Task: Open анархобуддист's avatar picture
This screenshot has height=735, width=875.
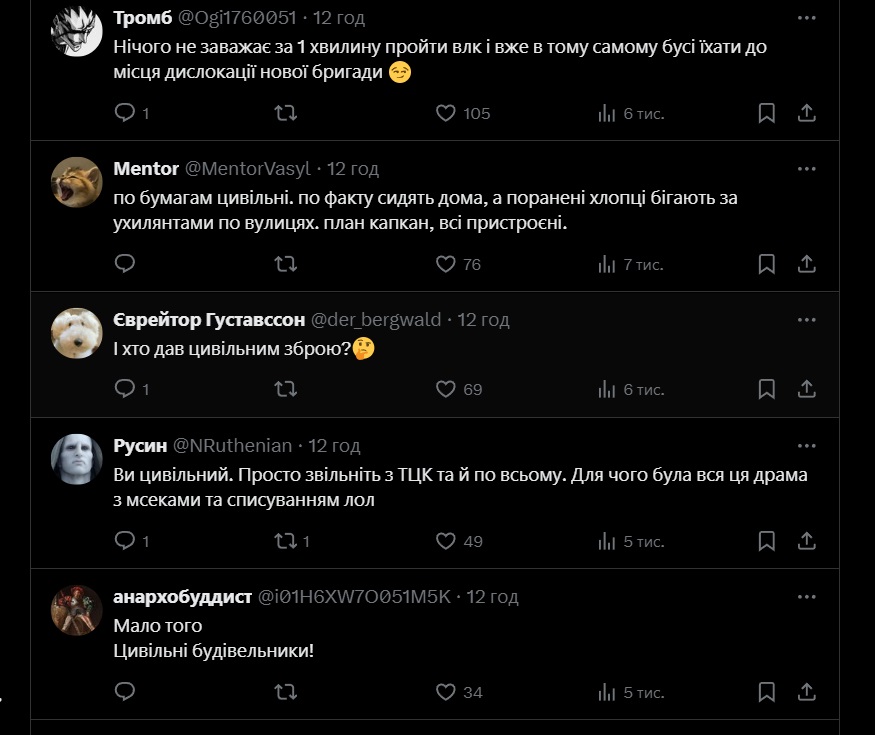Action: point(76,610)
